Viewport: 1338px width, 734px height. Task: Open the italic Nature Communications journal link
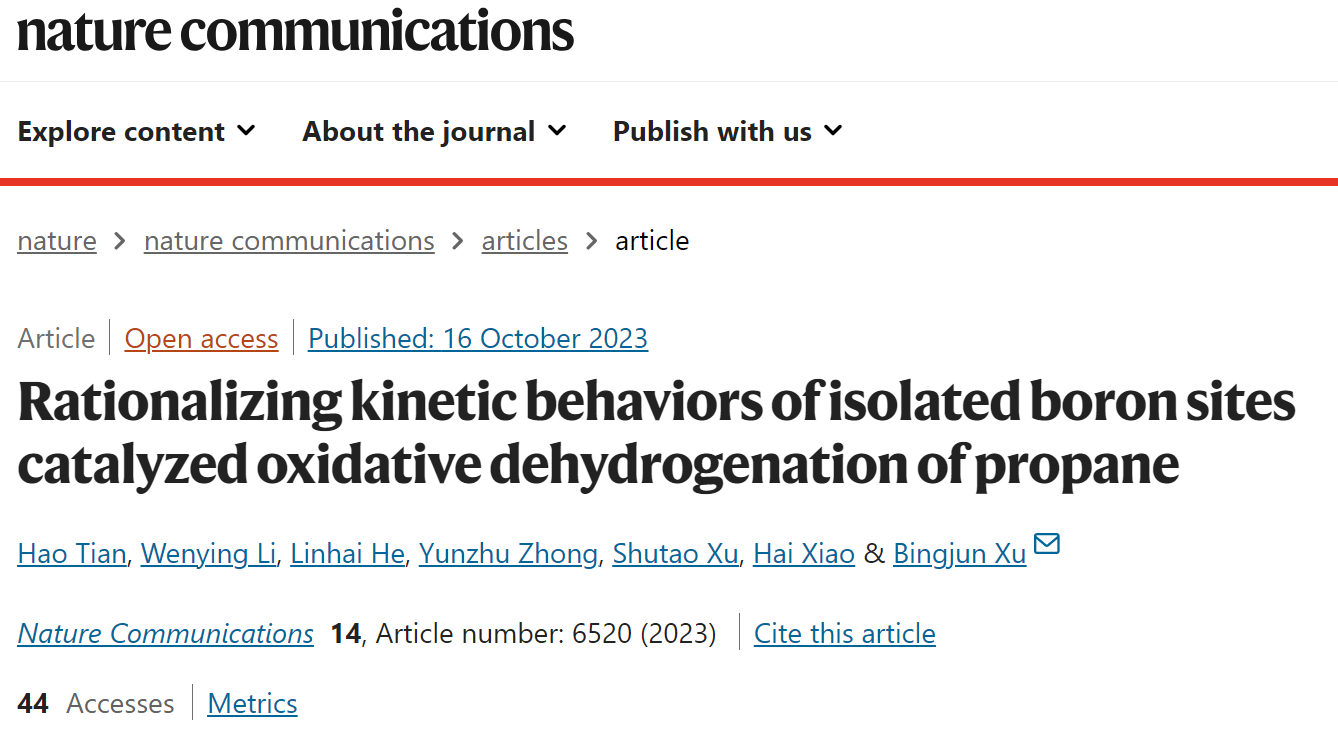pyautogui.click(x=165, y=633)
